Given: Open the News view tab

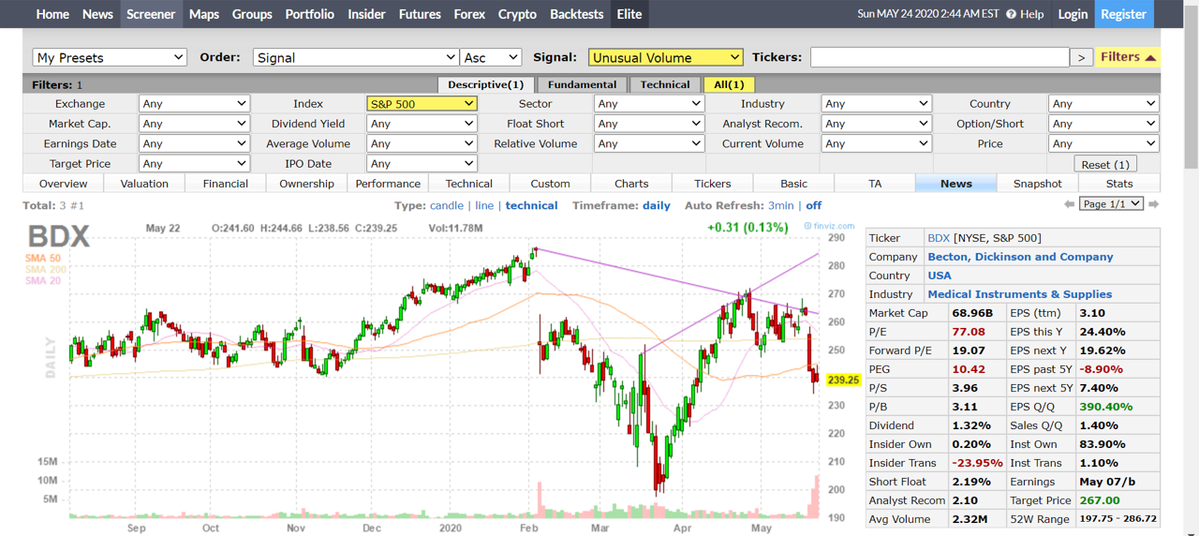Looking at the screenshot, I should 956,184.
